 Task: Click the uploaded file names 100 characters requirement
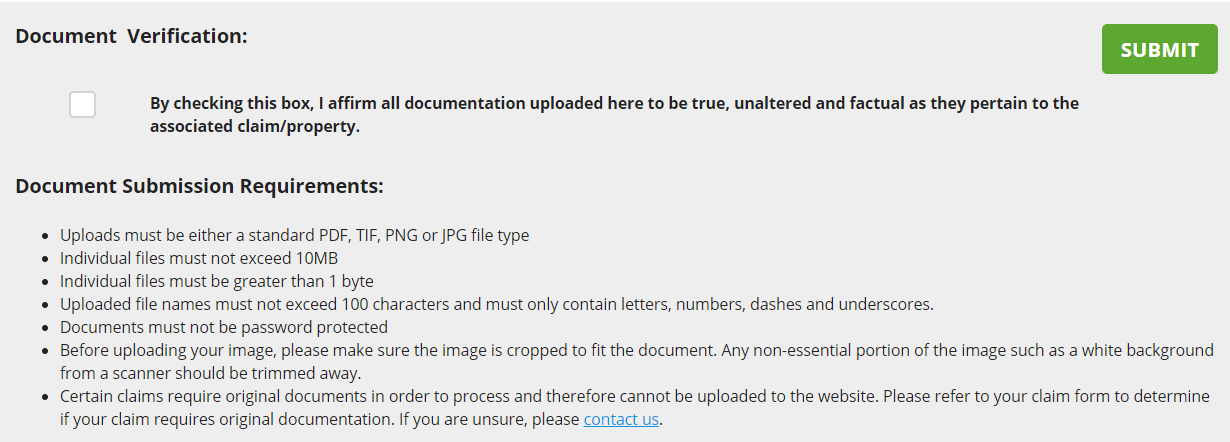[496, 304]
